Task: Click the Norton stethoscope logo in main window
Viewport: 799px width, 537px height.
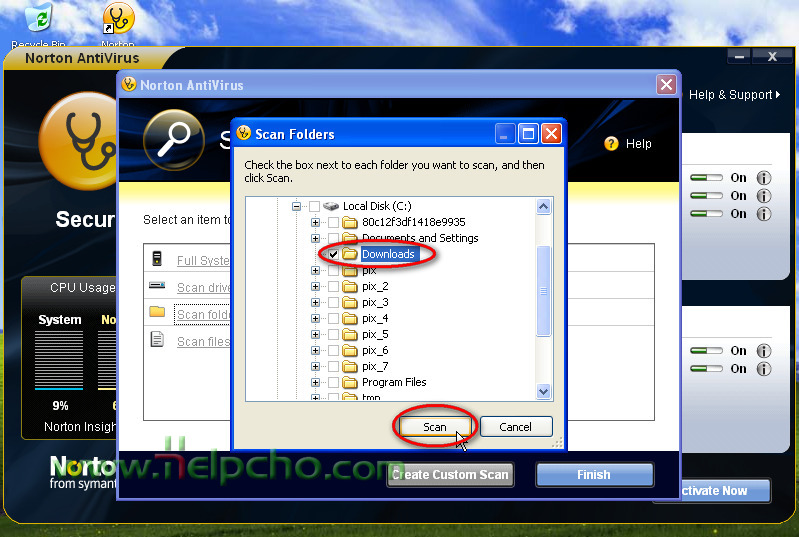Action: tap(79, 141)
